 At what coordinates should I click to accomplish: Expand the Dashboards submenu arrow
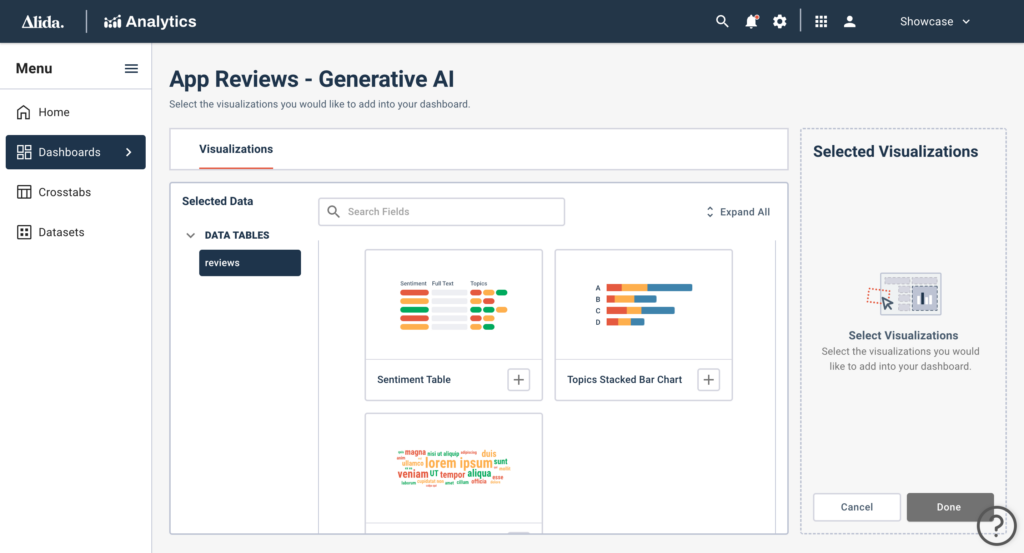[x=129, y=152]
